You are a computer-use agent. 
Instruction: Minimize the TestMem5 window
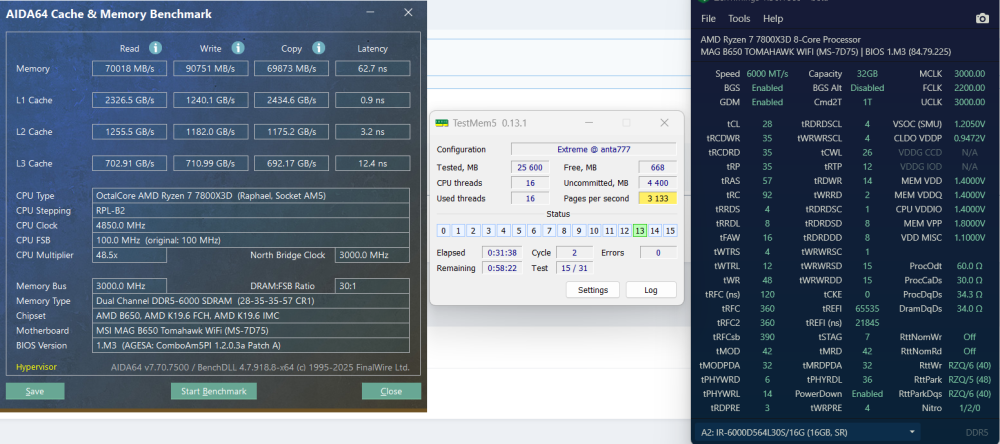588,123
